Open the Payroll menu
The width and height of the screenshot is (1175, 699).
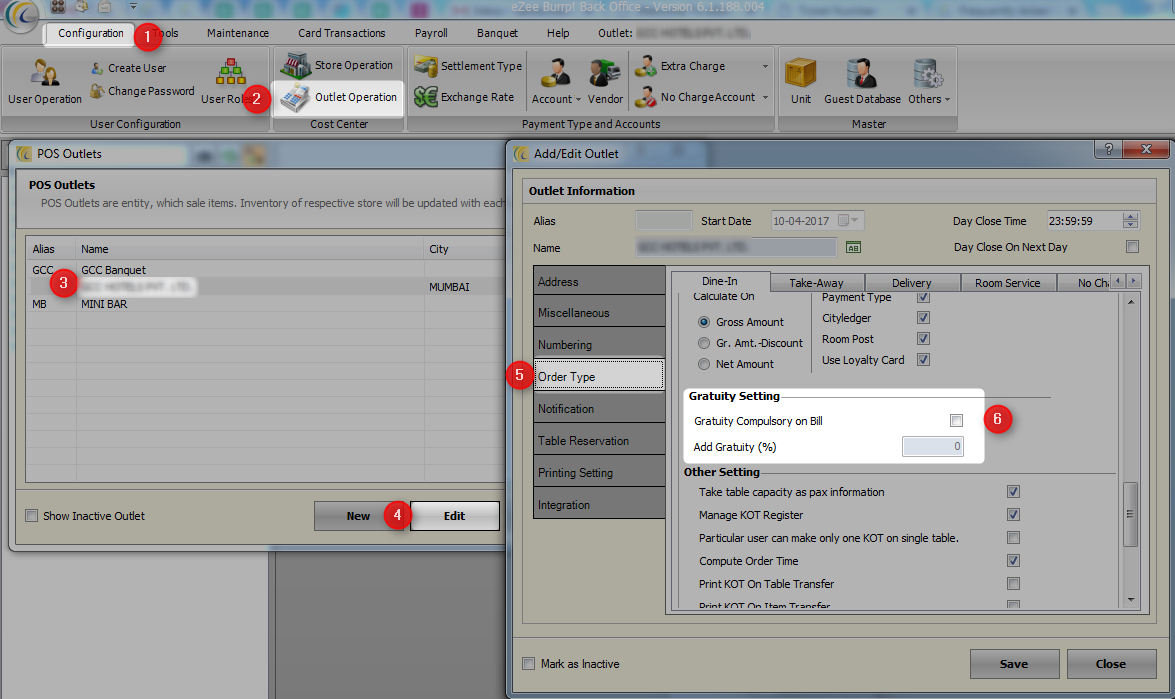point(431,33)
